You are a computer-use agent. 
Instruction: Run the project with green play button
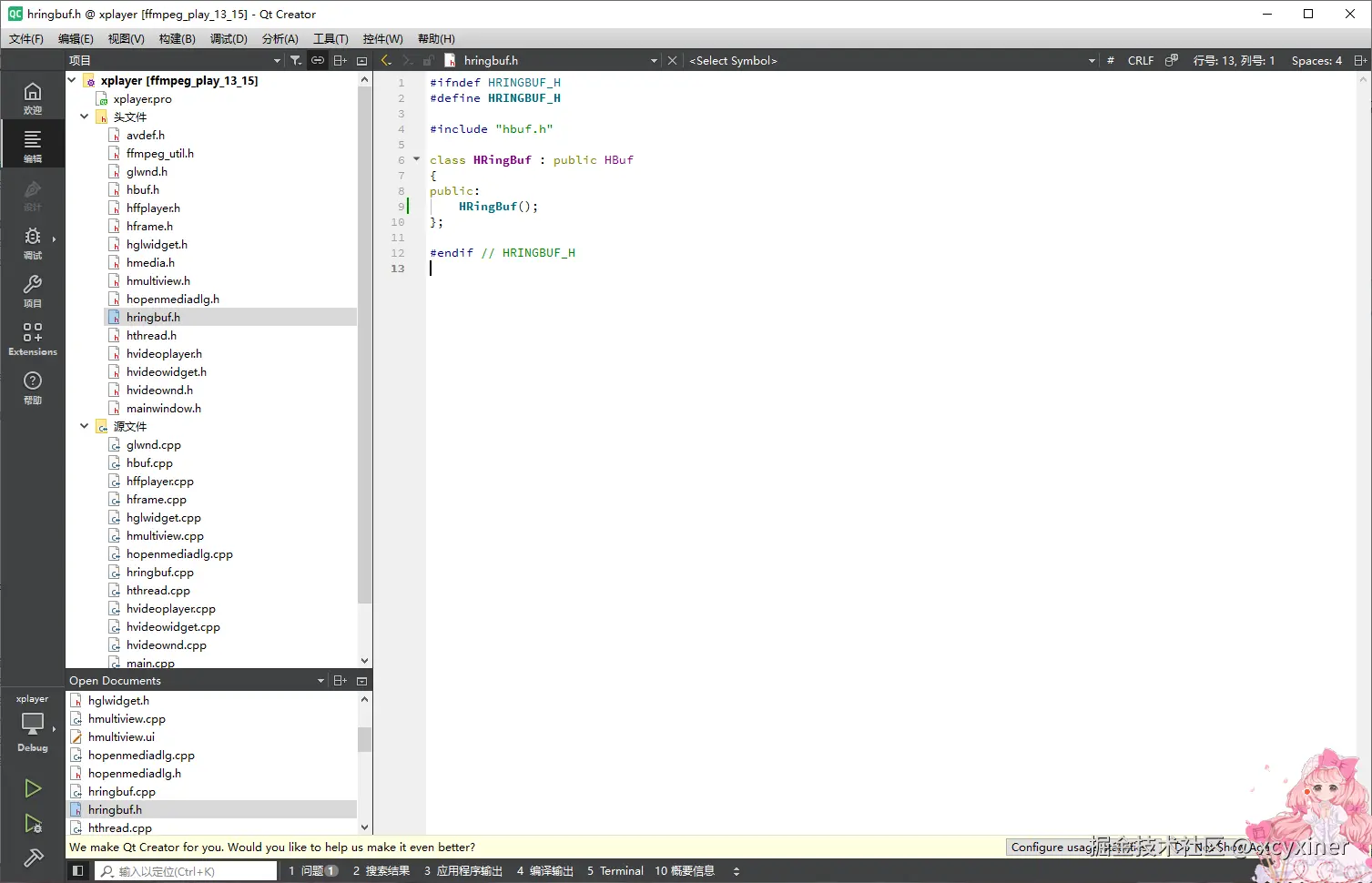click(x=33, y=787)
